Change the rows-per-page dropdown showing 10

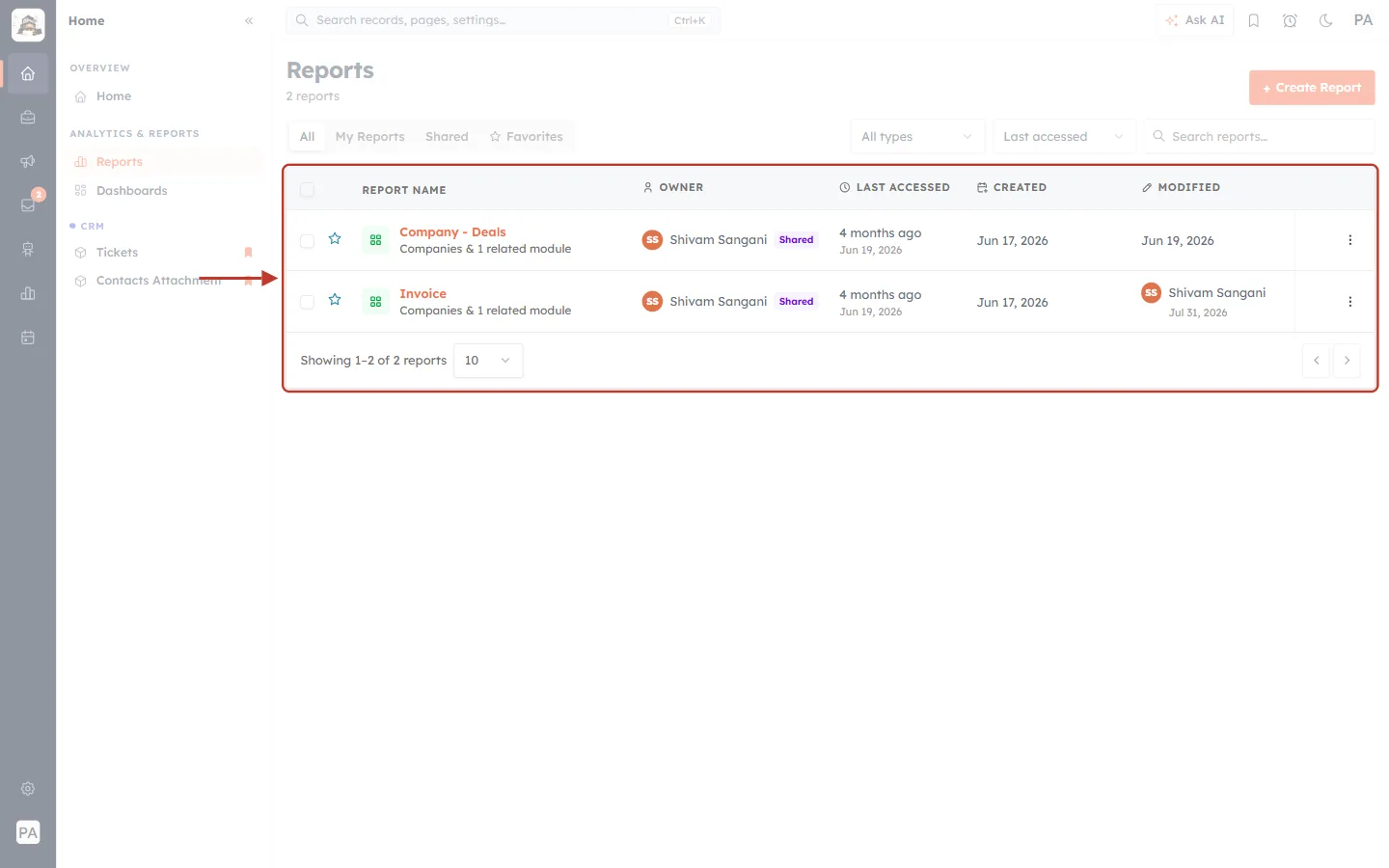[x=488, y=361]
